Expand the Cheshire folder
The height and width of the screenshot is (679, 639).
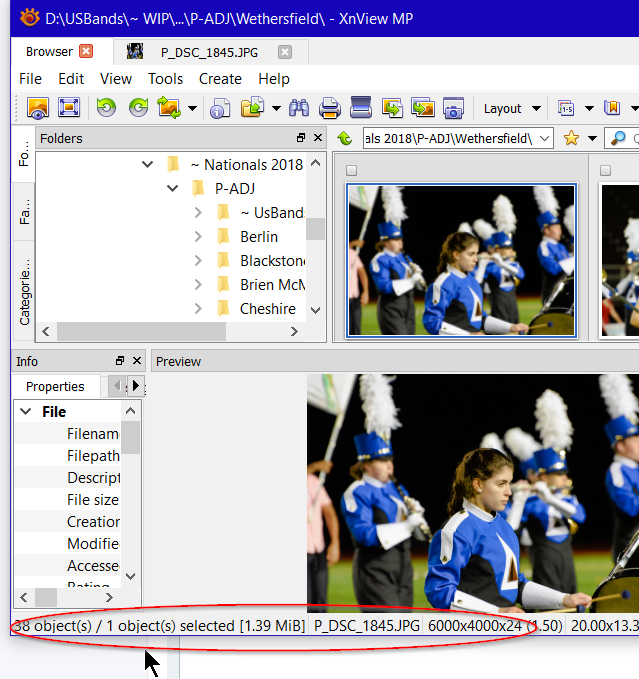[x=198, y=308]
